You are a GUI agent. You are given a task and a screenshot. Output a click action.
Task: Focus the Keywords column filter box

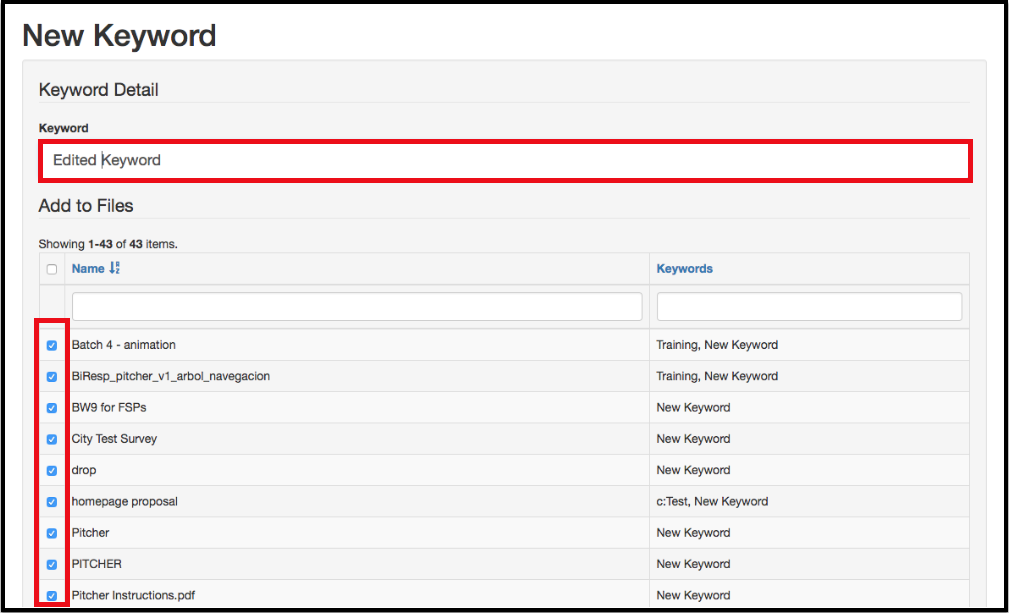tap(809, 306)
